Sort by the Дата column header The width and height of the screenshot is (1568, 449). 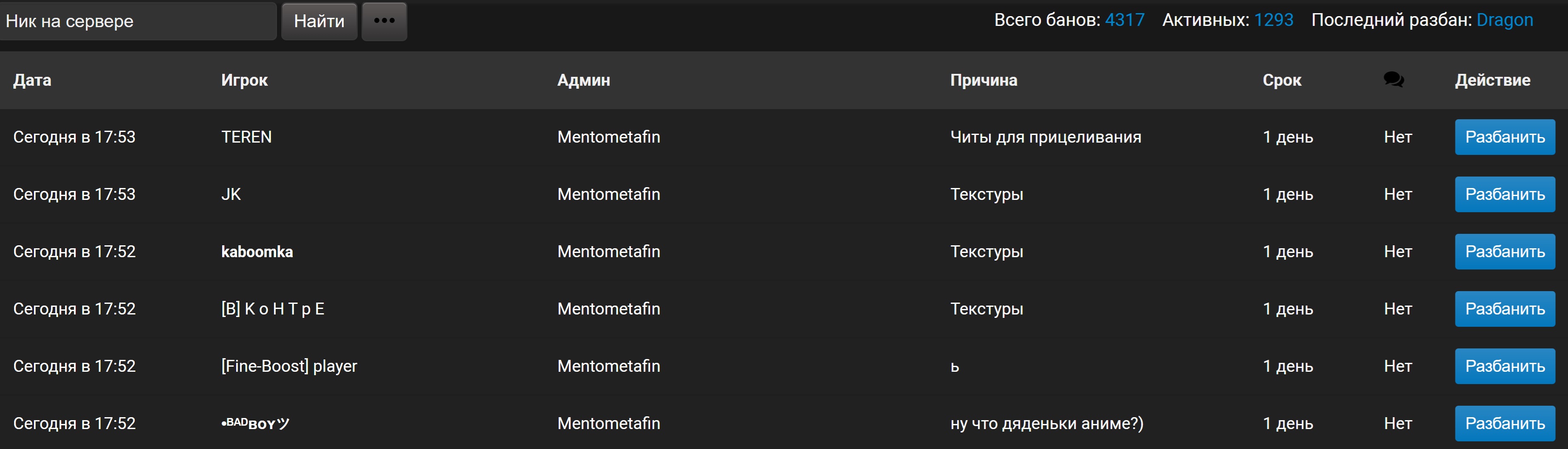pos(32,80)
